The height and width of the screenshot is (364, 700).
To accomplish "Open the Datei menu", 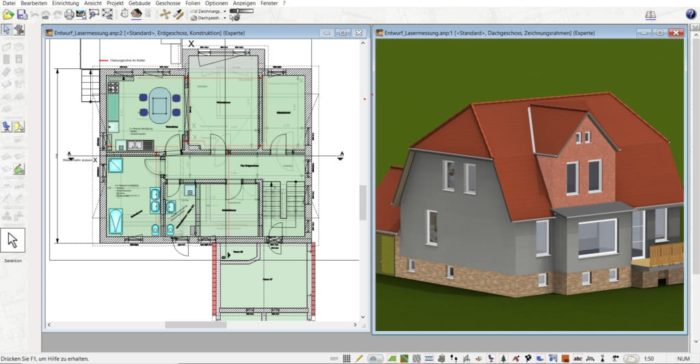I will point(9,3).
